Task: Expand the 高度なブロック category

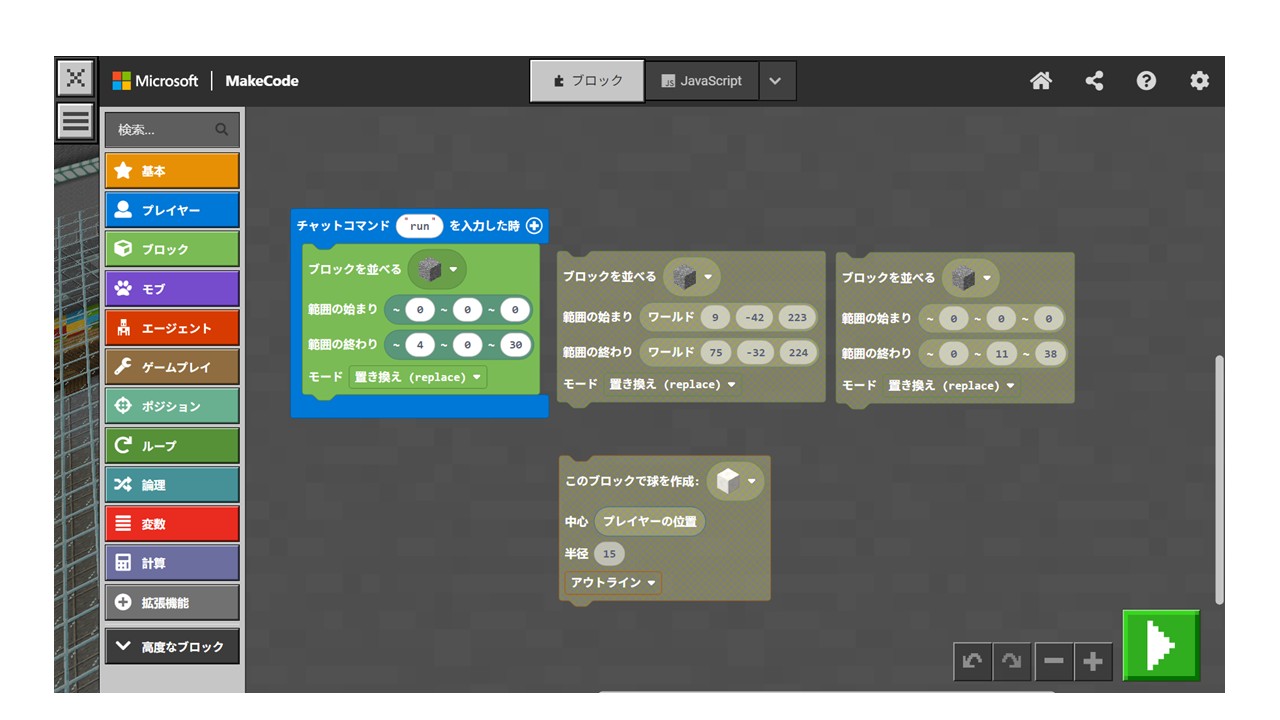Action: [x=172, y=647]
